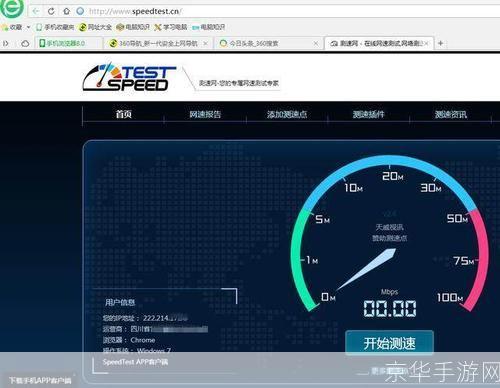Click the TEST SPEED site logo
Viewport: 500px width, 388px height.
[129, 77]
